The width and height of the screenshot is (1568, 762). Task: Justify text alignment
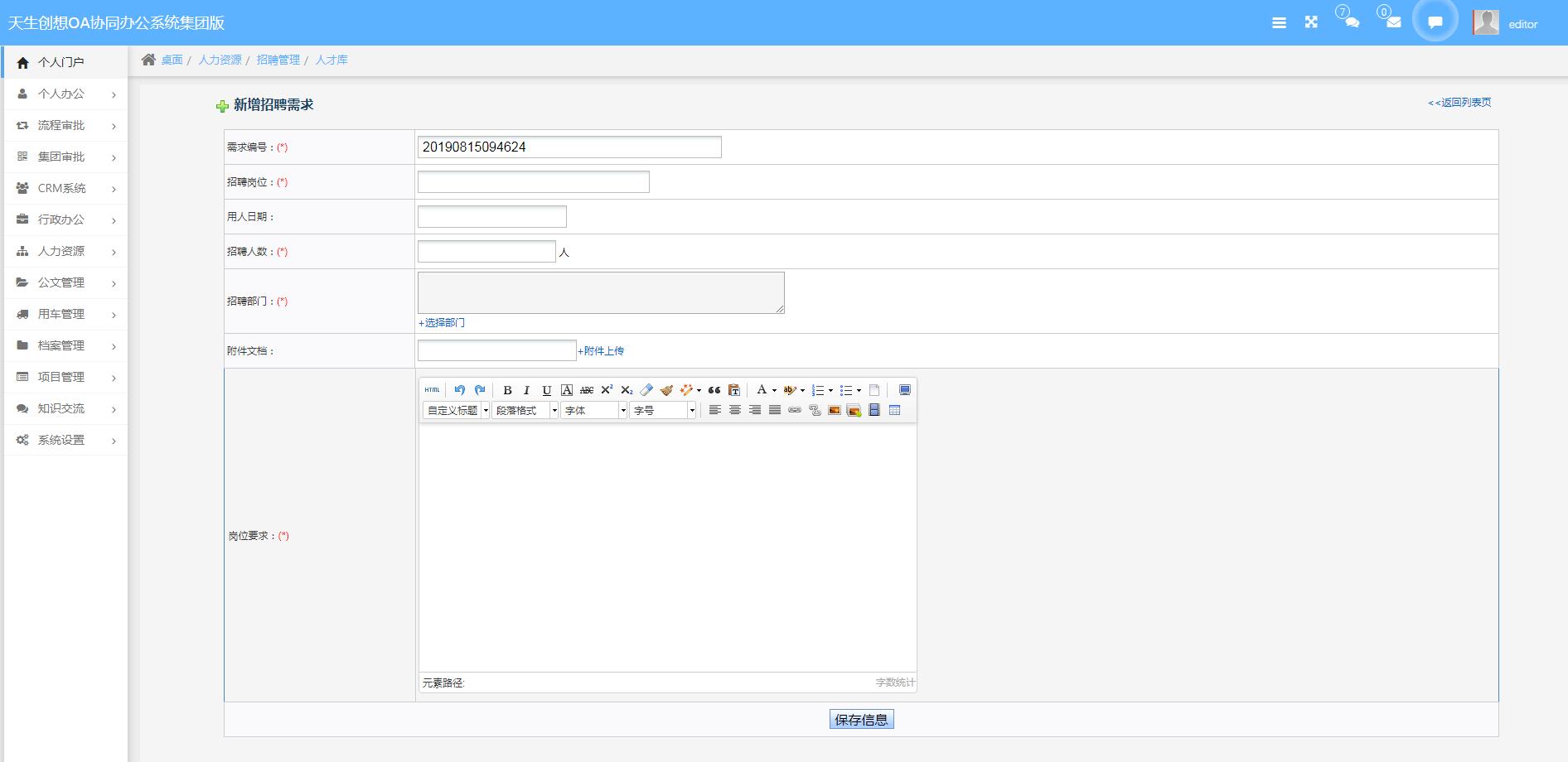774,410
